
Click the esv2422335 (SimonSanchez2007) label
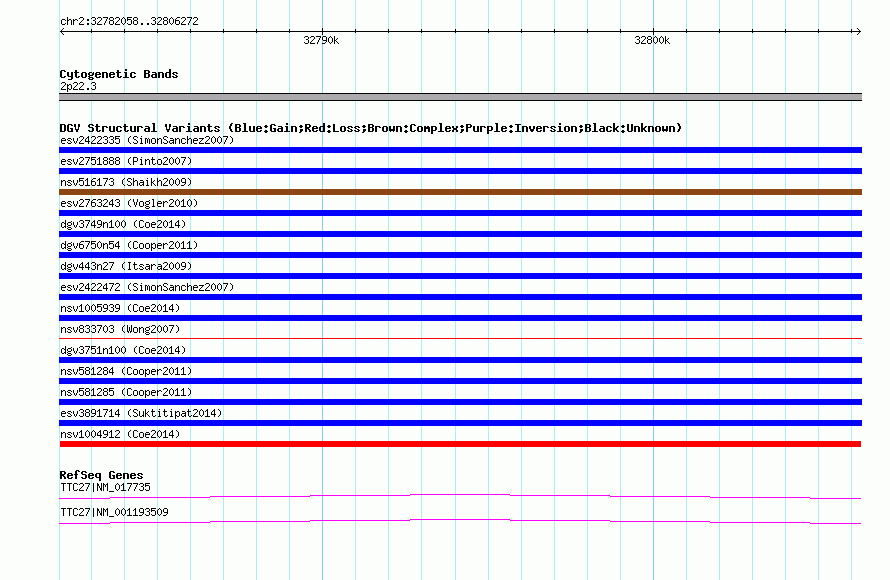[147, 140]
